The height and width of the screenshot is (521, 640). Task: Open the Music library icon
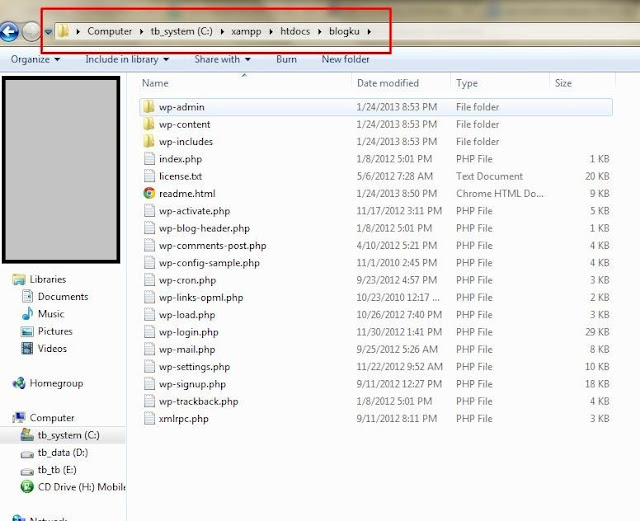pos(27,314)
